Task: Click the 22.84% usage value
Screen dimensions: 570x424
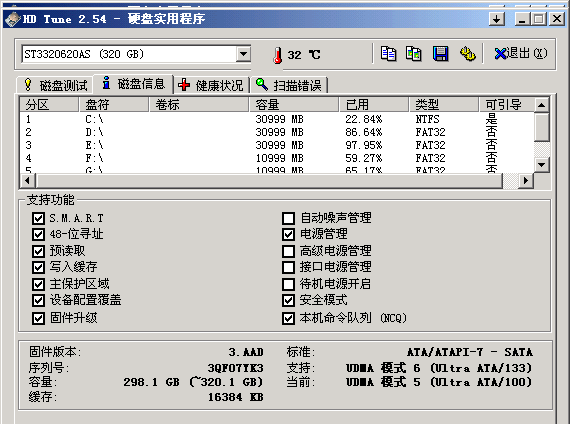Action: pyautogui.click(x=364, y=119)
